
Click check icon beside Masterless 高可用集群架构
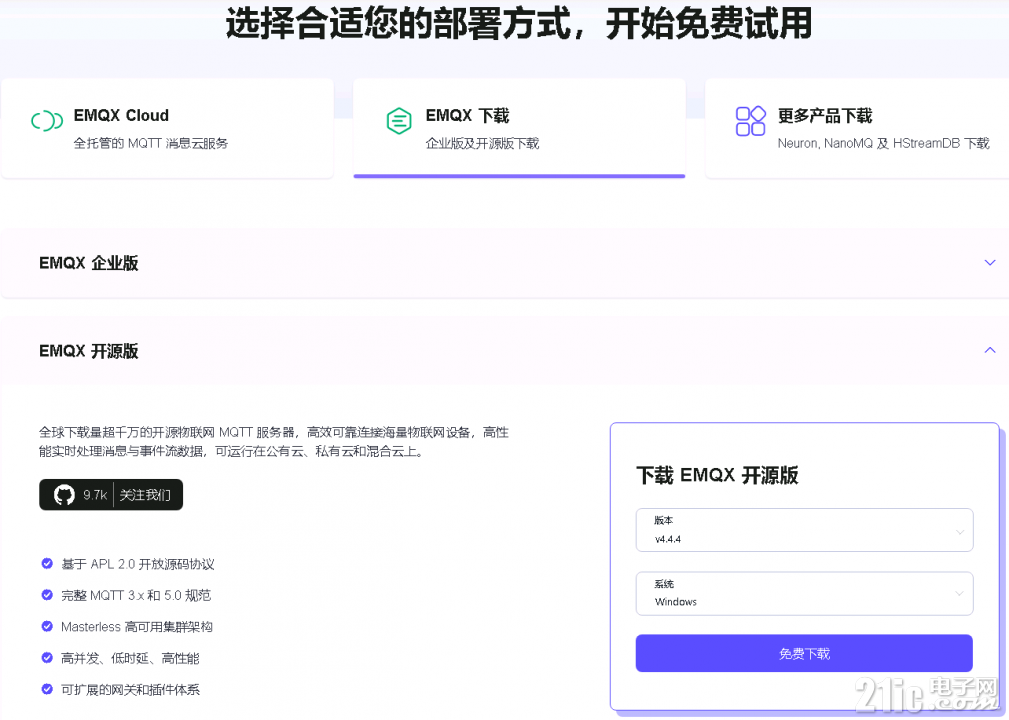(47, 626)
